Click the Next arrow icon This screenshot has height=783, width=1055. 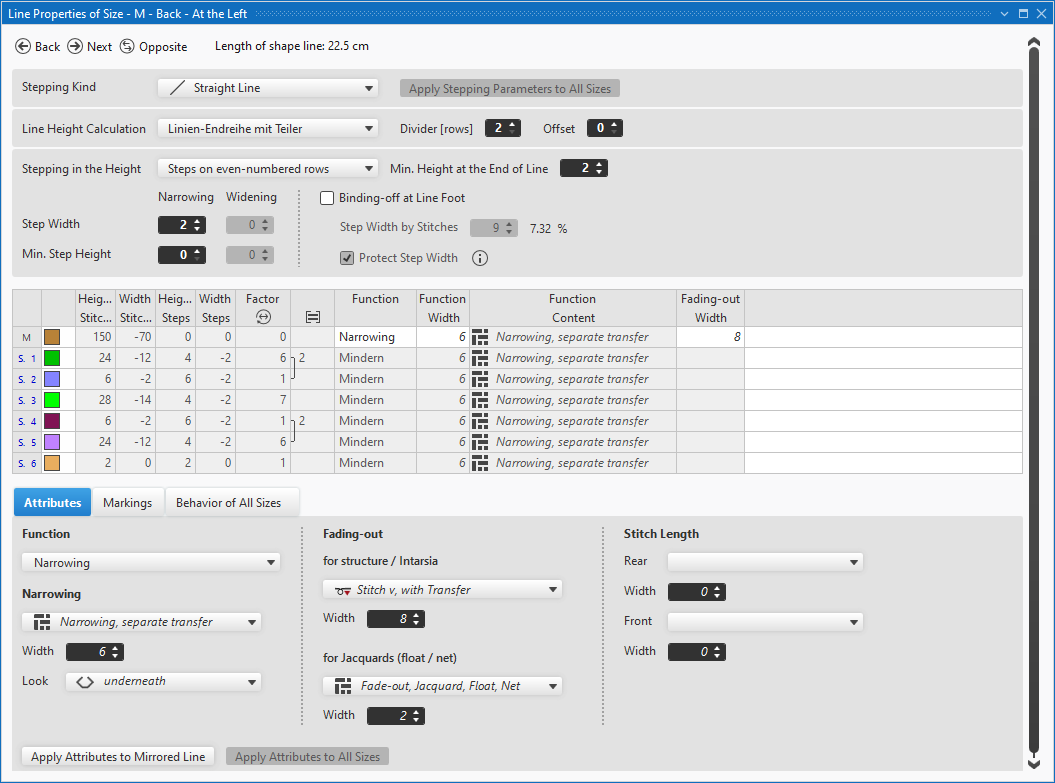pos(75,47)
